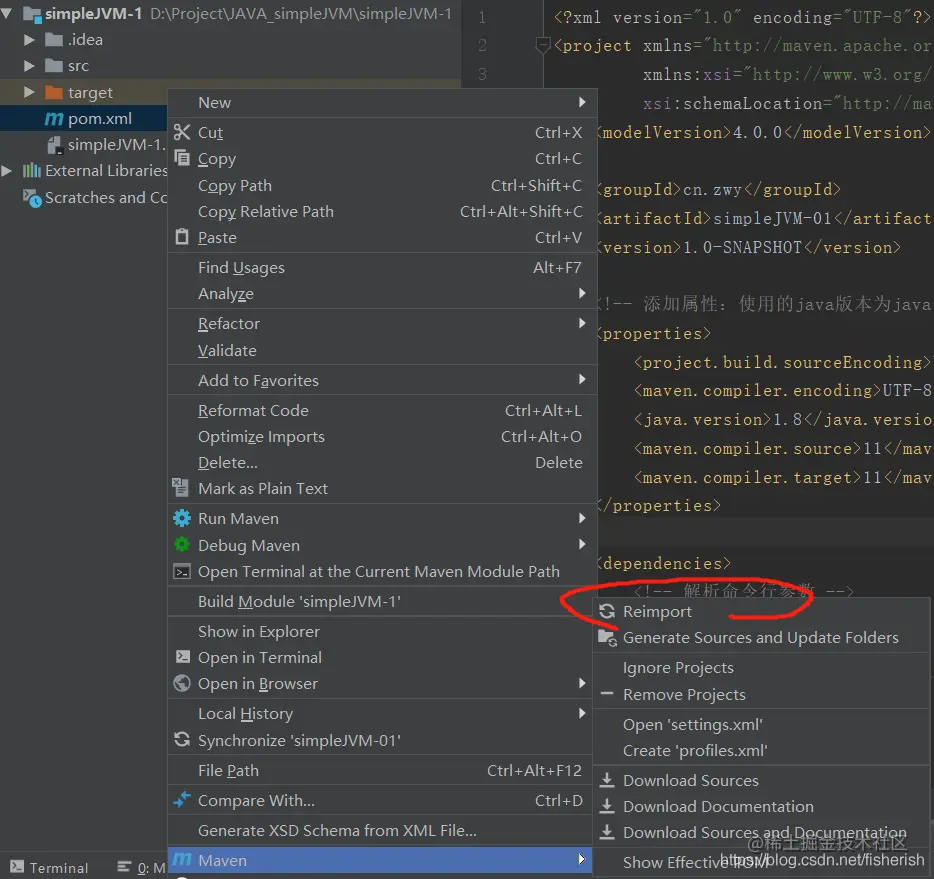Click the simpleJVM-1 module folder icon
Image resolution: width=934 pixels, height=879 pixels.
[x=32, y=14]
